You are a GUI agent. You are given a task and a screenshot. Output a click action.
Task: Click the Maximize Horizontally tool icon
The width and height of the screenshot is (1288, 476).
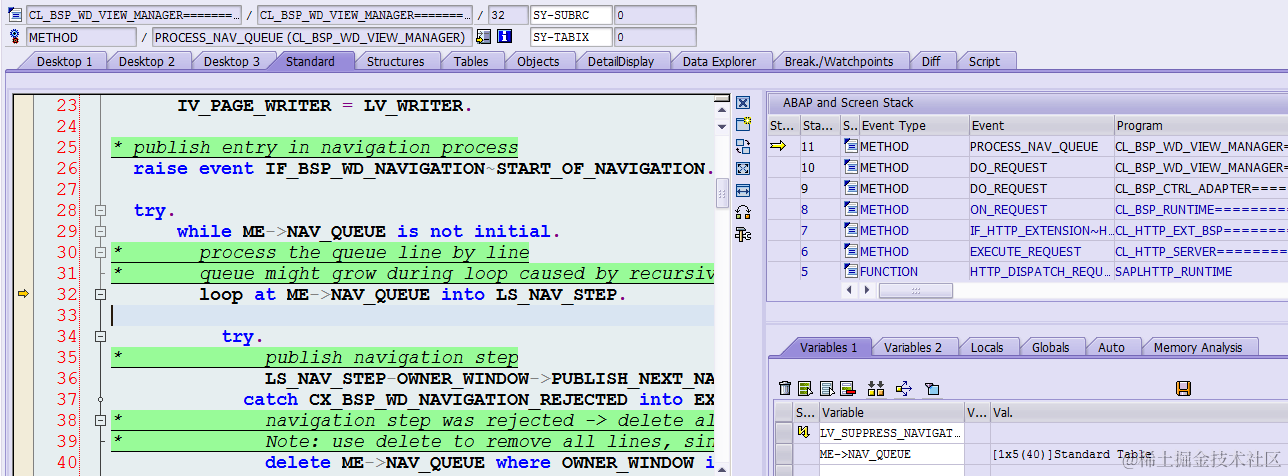[x=742, y=190]
